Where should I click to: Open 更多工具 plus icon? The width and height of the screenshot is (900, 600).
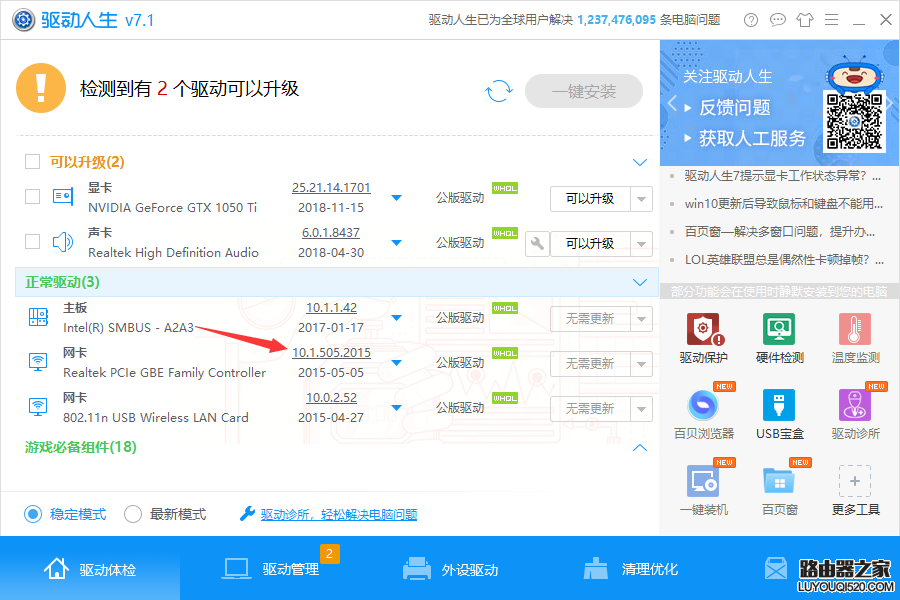pos(855,481)
